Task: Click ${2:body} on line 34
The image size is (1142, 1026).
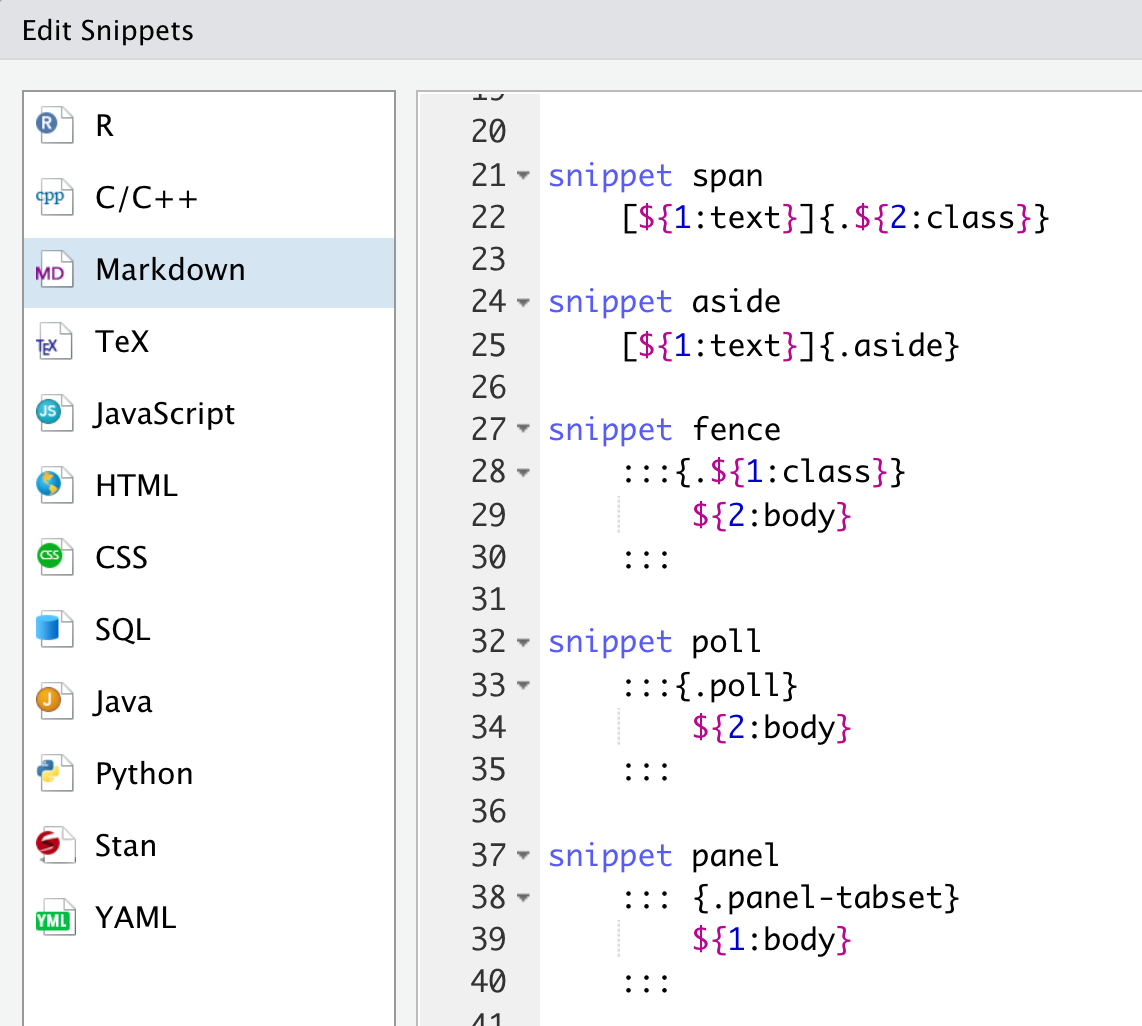Action: [771, 727]
